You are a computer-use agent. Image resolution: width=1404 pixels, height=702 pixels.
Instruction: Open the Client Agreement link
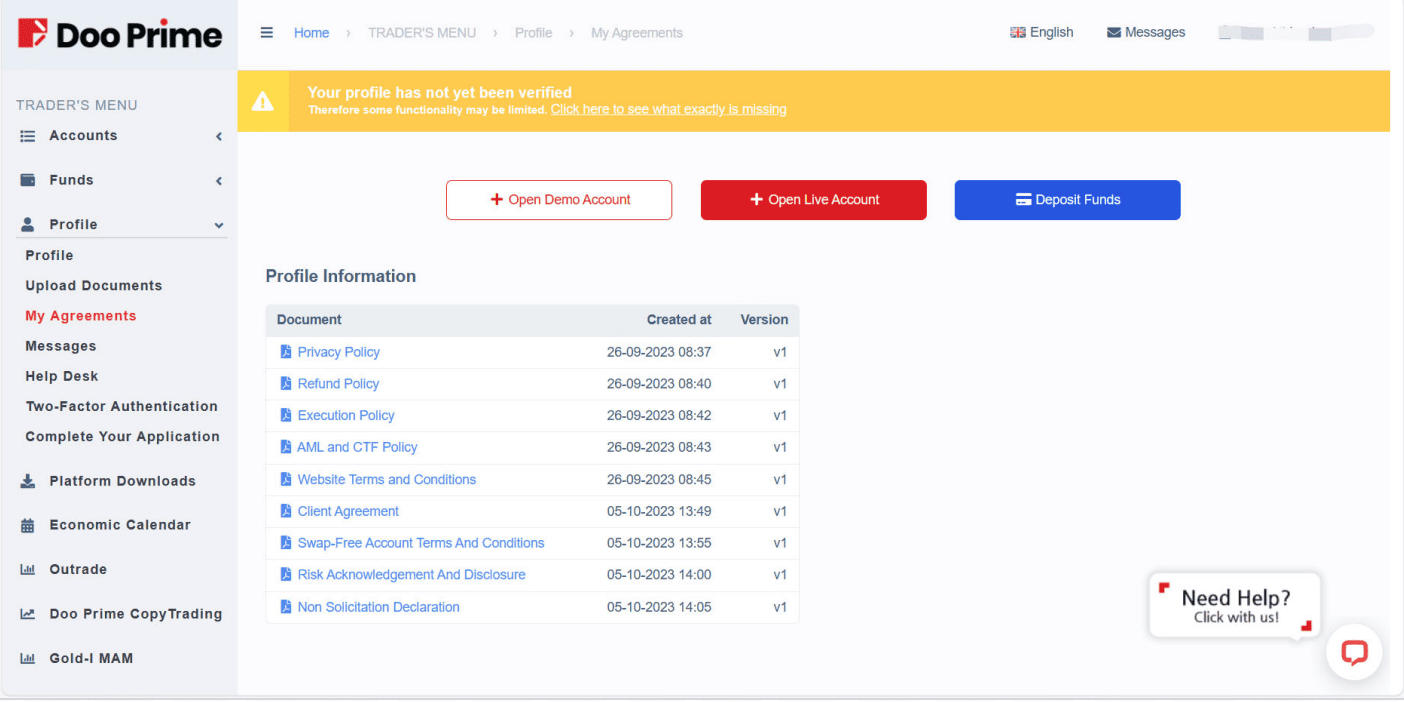[348, 511]
